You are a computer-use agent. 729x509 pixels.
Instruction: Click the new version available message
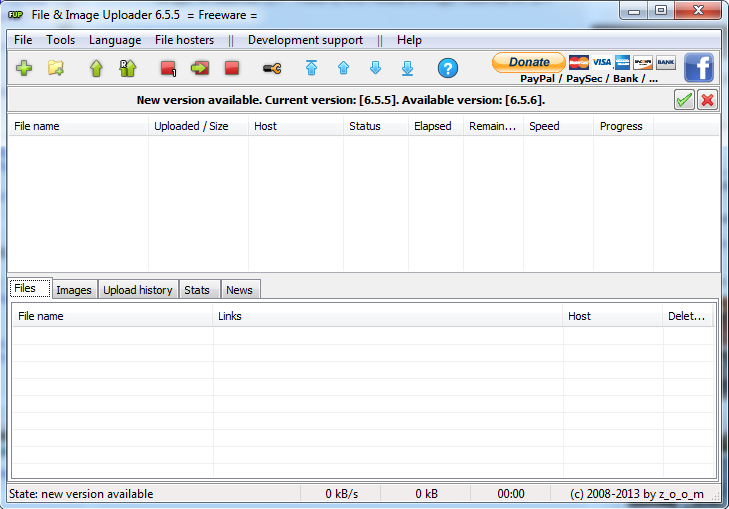pyautogui.click(x=341, y=100)
